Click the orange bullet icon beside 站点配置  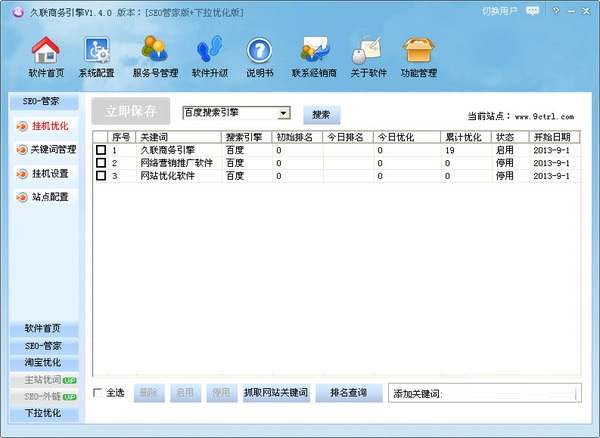[22, 197]
